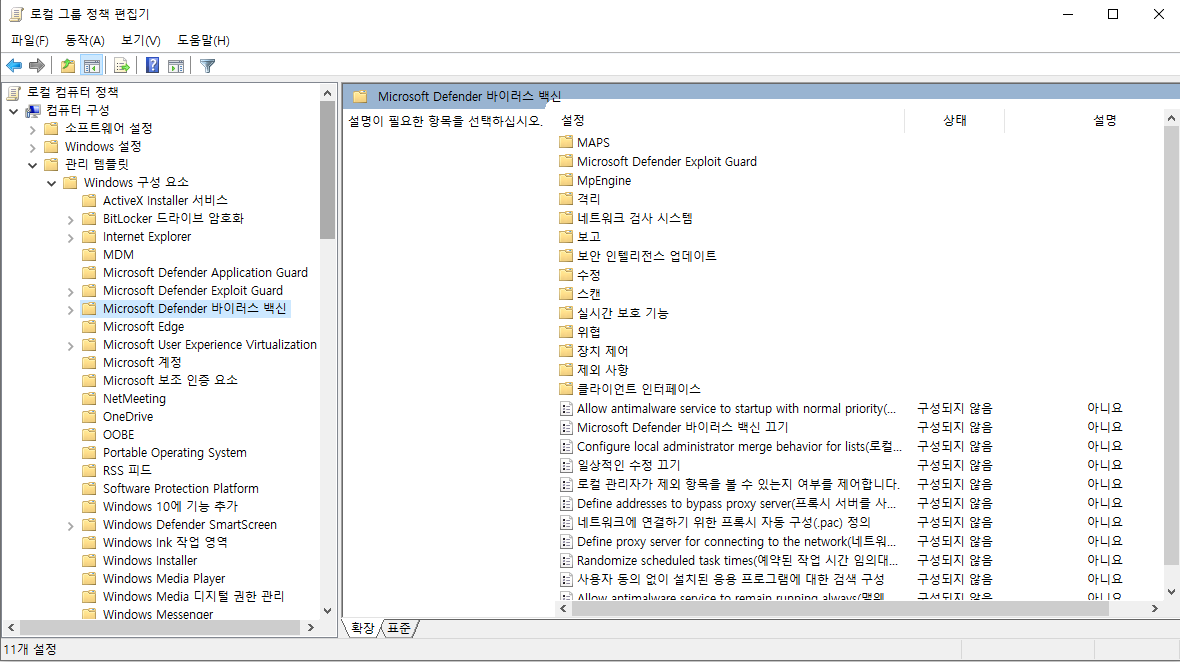Click policy icon for 일상적인 수정 끄기
Image resolution: width=1180 pixels, height=662 pixels.
point(566,465)
